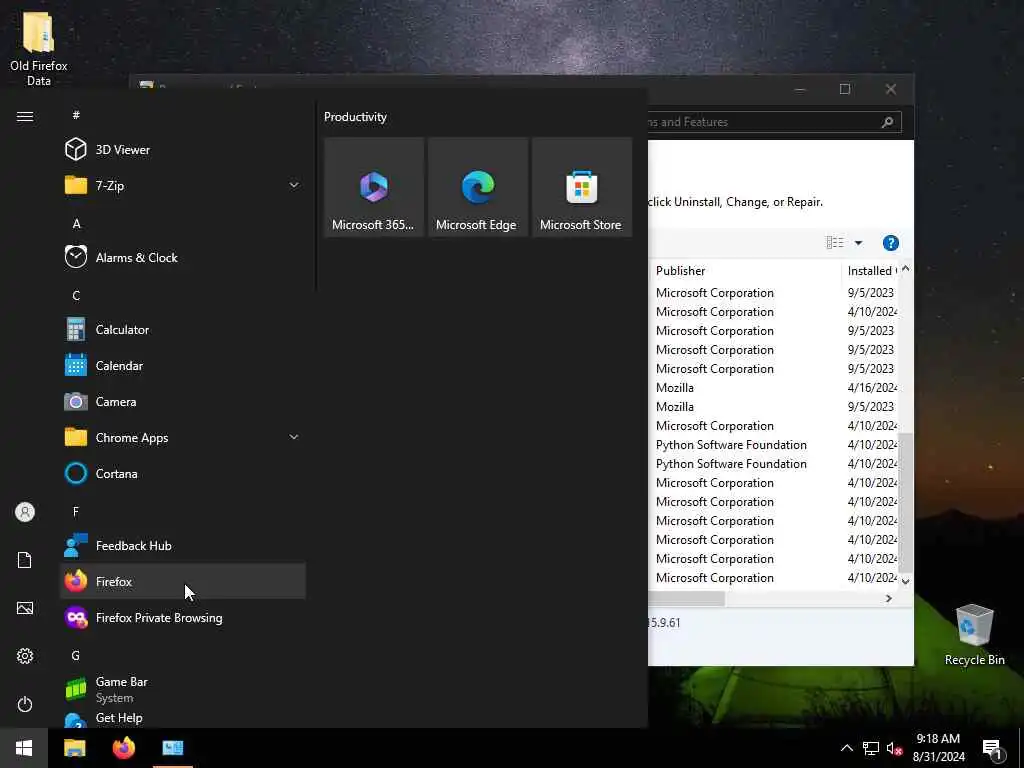The width and height of the screenshot is (1024, 768).
Task: Open Pictures from Start sidebar
Action: click(x=25, y=608)
